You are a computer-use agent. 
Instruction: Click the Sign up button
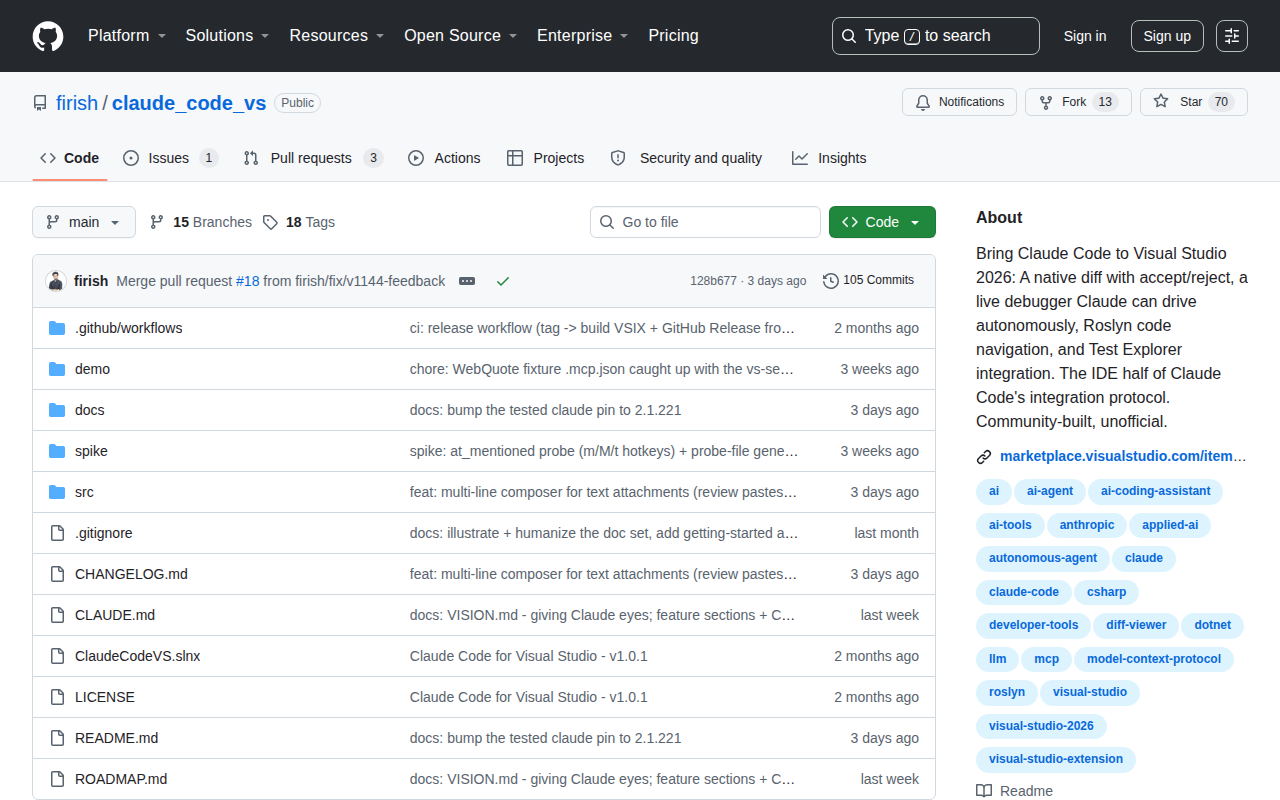(x=1167, y=36)
